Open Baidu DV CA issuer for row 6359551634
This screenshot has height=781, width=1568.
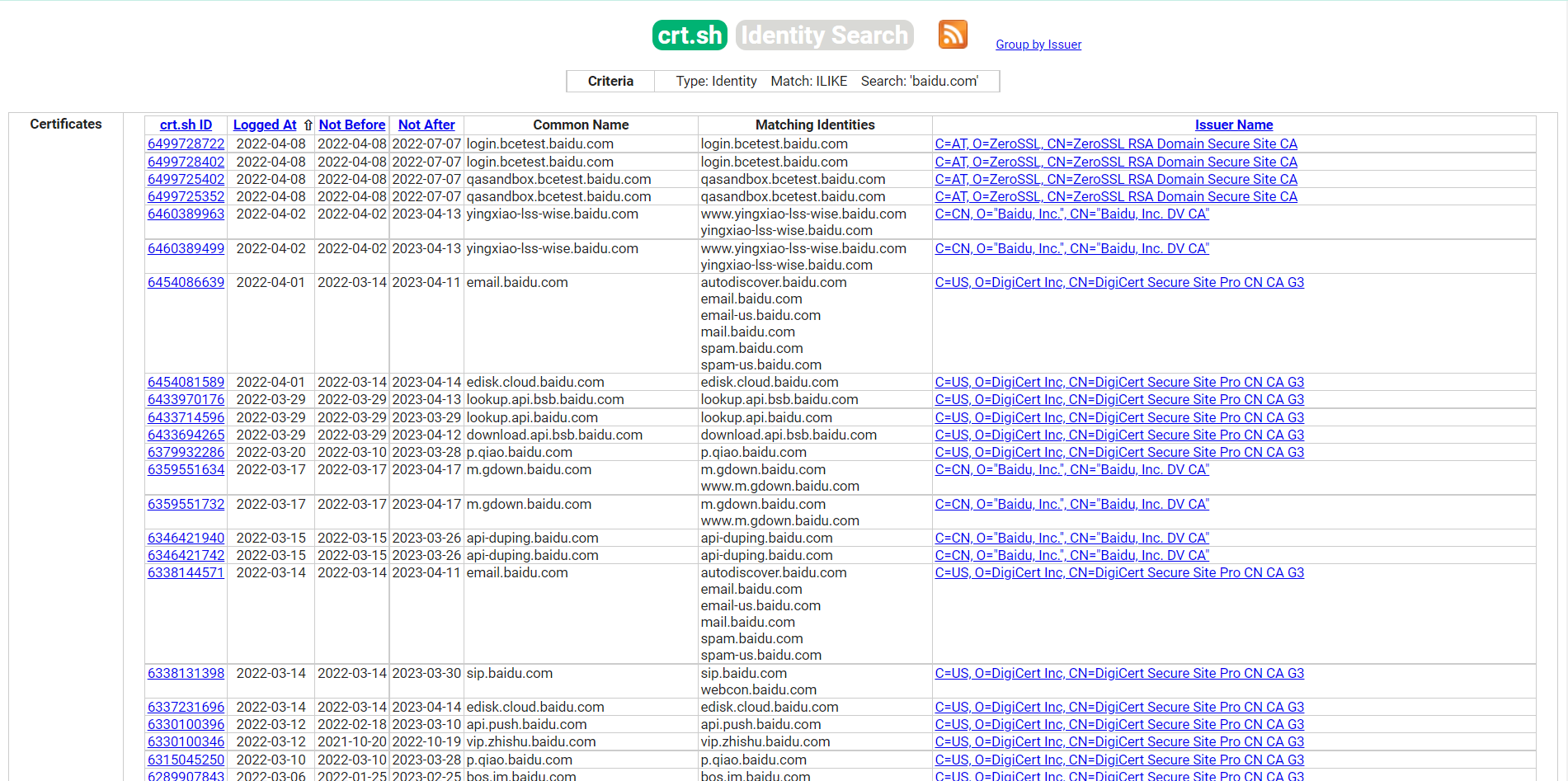[x=1071, y=469]
